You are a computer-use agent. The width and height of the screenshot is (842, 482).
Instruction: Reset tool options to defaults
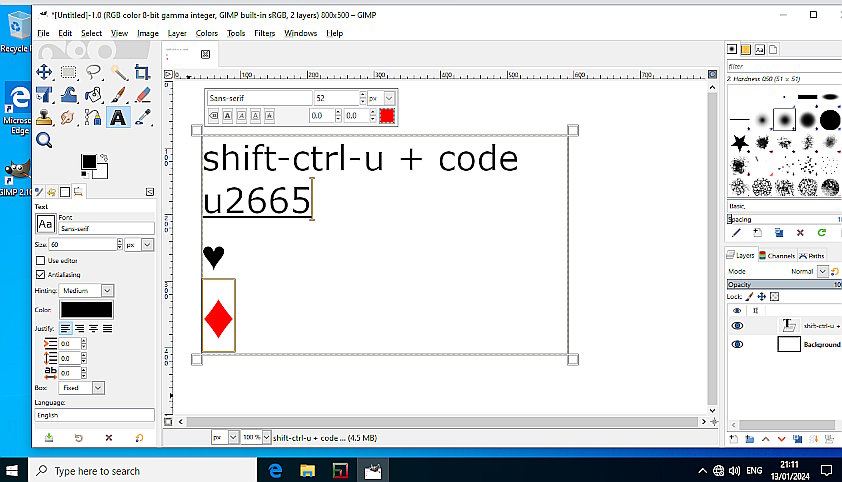(140, 438)
